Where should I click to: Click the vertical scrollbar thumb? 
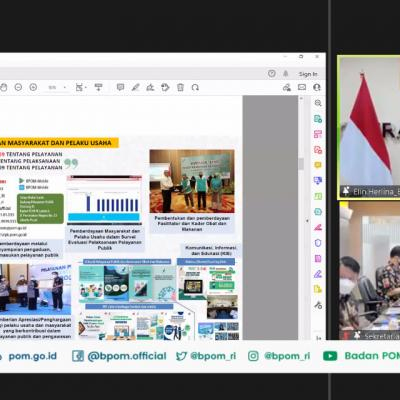click(x=301, y=164)
